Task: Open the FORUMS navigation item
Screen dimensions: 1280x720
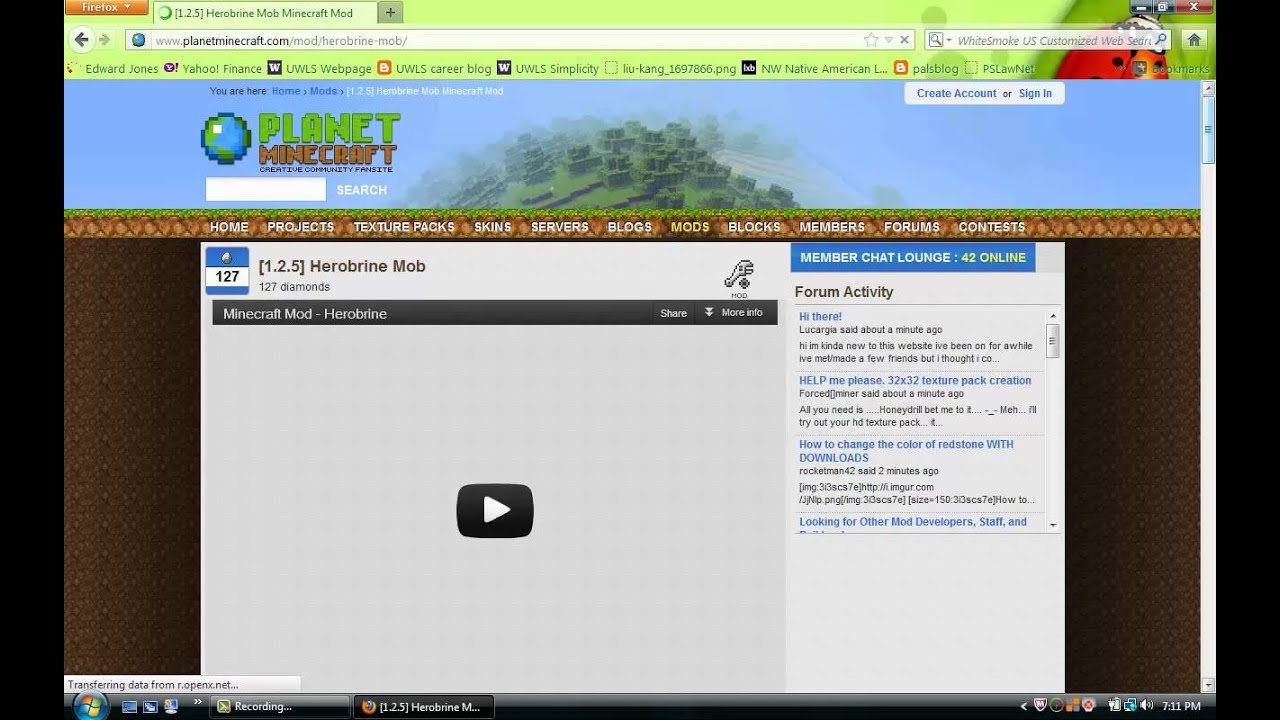Action: coord(912,227)
